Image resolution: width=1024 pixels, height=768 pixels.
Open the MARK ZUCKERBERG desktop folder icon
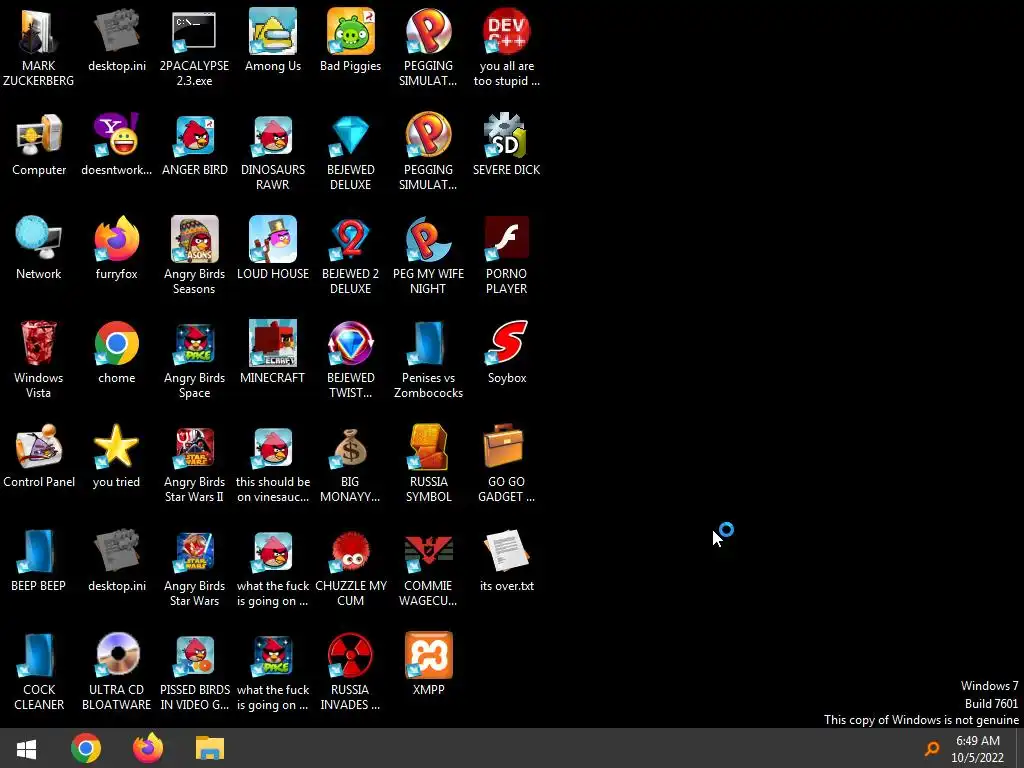[39, 31]
